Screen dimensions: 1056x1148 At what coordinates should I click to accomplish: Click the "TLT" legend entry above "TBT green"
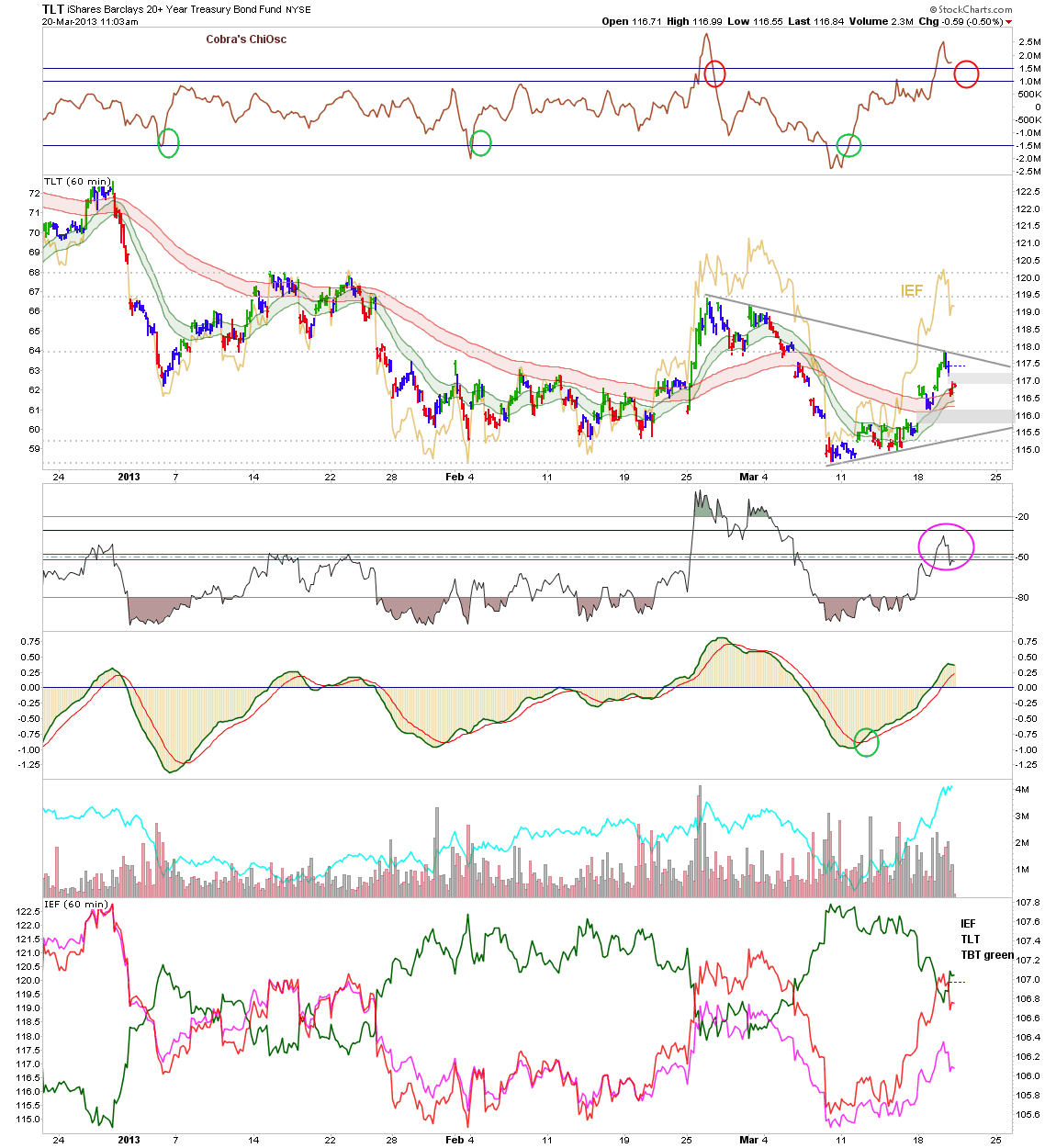pyautogui.click(x=971, y=940)
